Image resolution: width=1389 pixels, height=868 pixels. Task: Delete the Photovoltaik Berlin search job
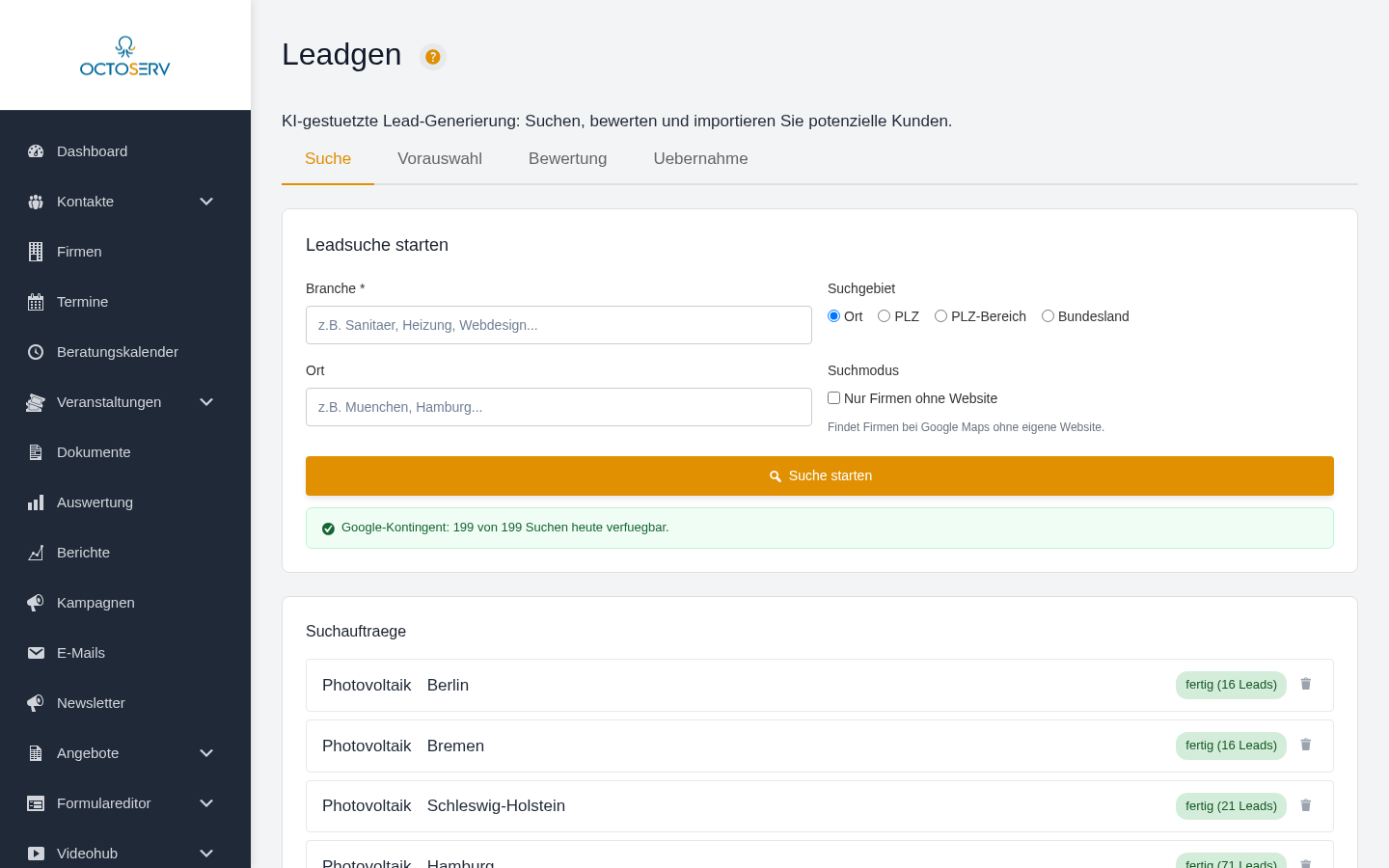point(1305,684)
